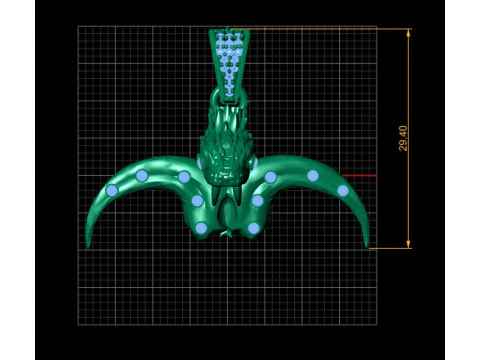Screen dimensions: 480x360
Task: Select the leftmost blue stone on left horn
Action: coord(112,190)
